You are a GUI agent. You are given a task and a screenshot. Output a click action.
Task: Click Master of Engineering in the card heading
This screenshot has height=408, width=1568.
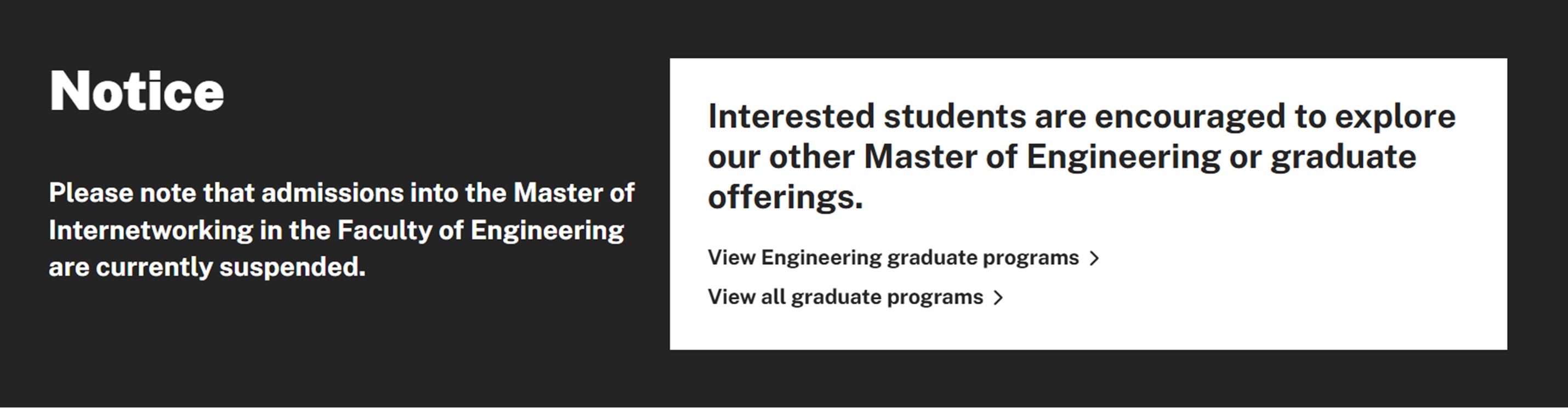(x=1042, y=156)
